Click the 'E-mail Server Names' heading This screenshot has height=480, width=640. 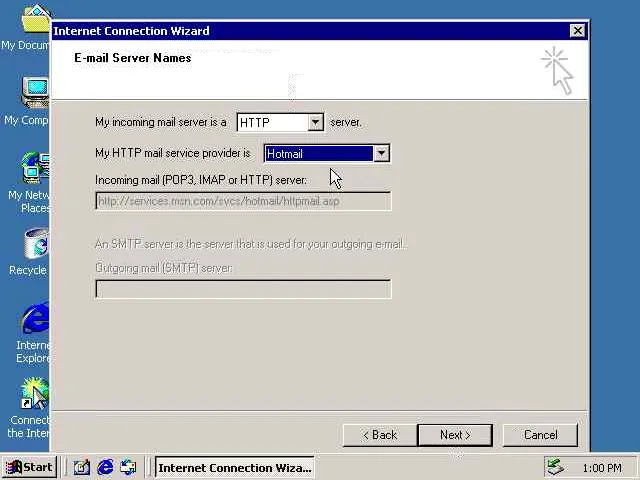pyautogui.click(x=133, y=58)
